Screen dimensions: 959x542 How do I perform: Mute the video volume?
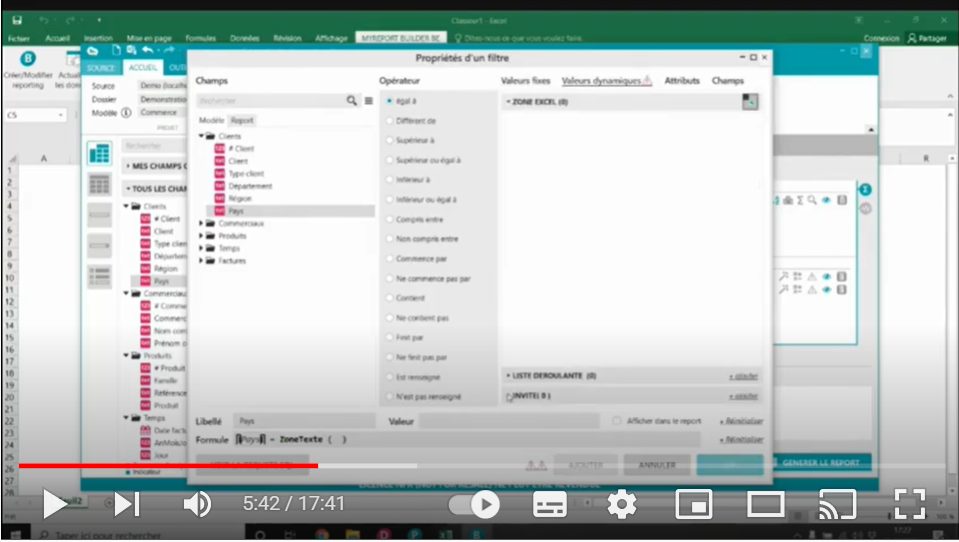click(x=197, y=504)
